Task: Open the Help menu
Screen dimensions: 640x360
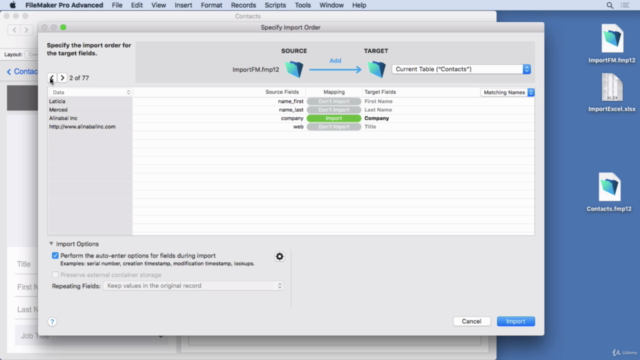Action: pyautogui.click(x=359, y=5)
